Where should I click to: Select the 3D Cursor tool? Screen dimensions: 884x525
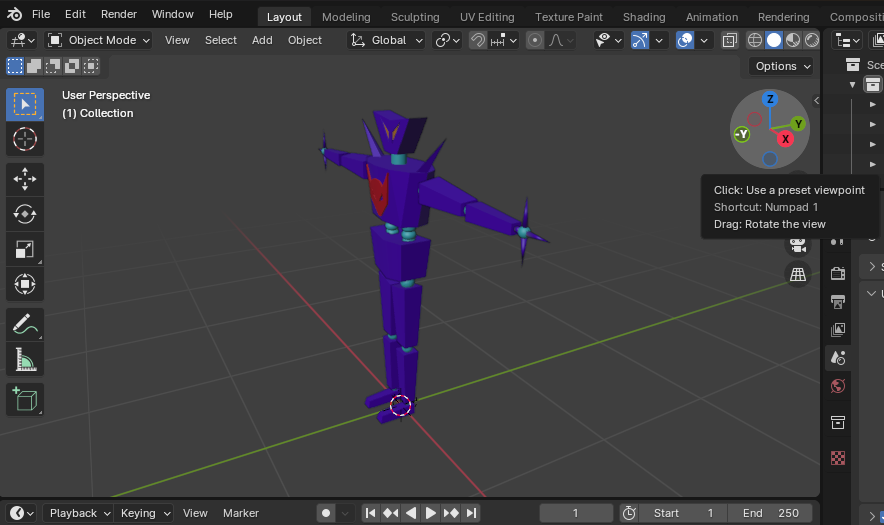click(25, 139)
